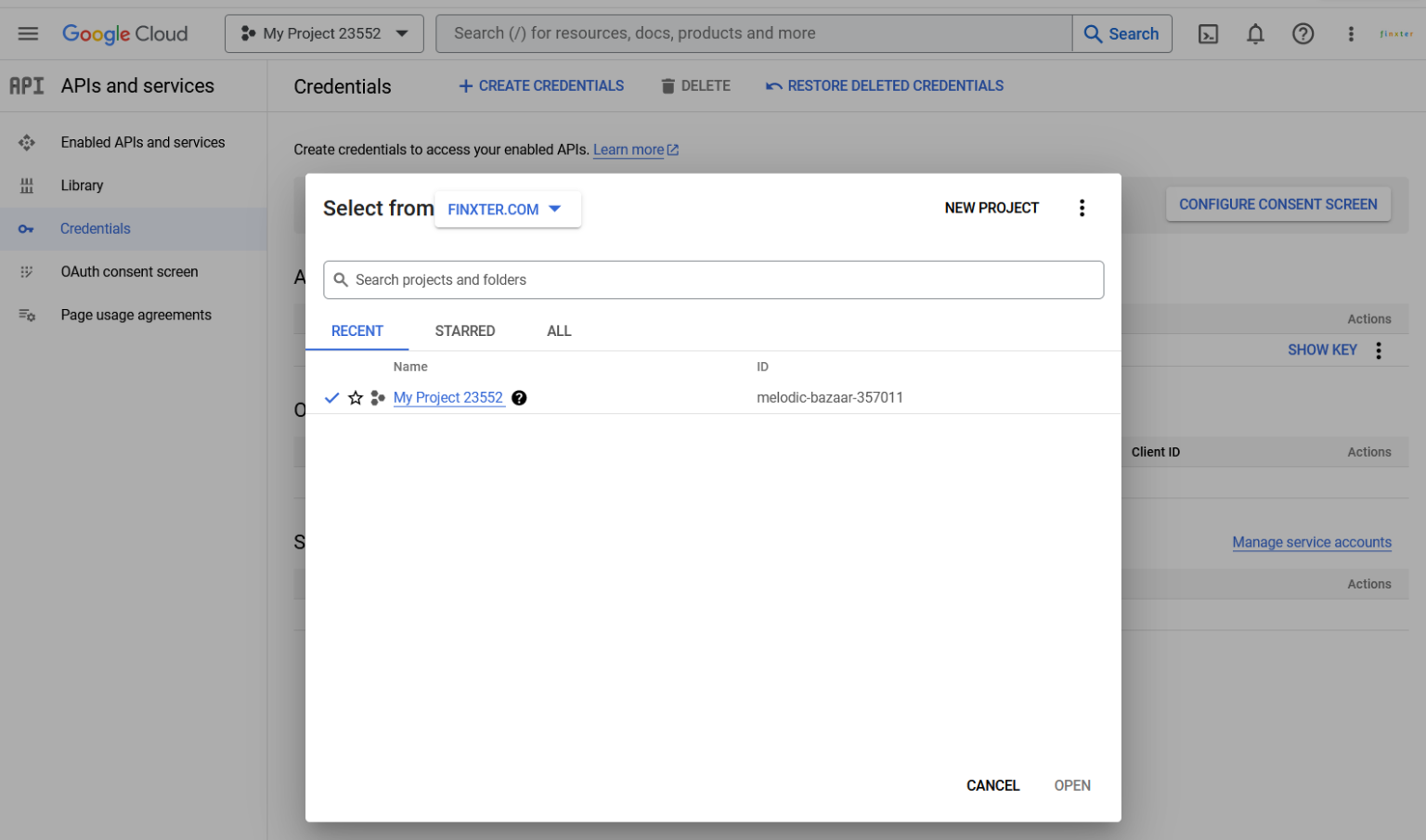Open the dialog's three-dot menu near NEW PROJECT
This screenshot has width=1426, height=840.
1082,208
